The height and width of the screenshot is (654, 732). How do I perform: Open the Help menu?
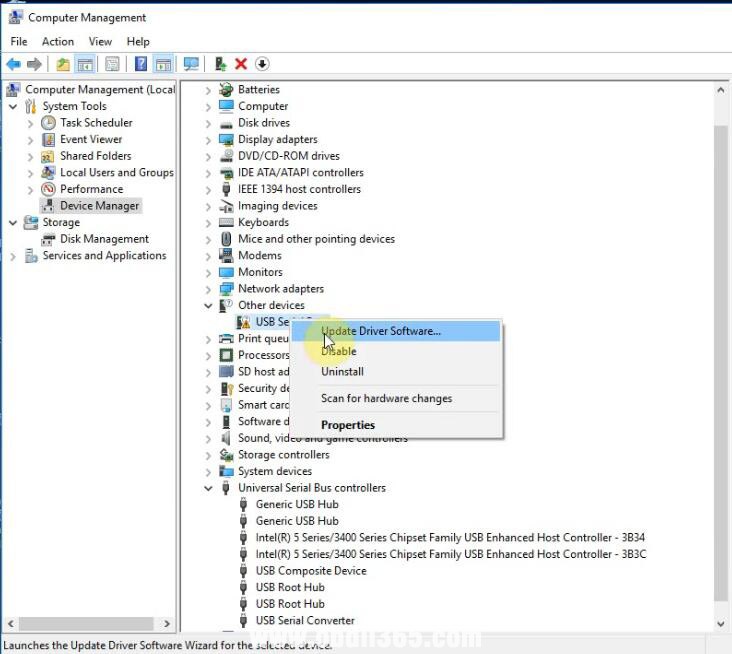138,42
